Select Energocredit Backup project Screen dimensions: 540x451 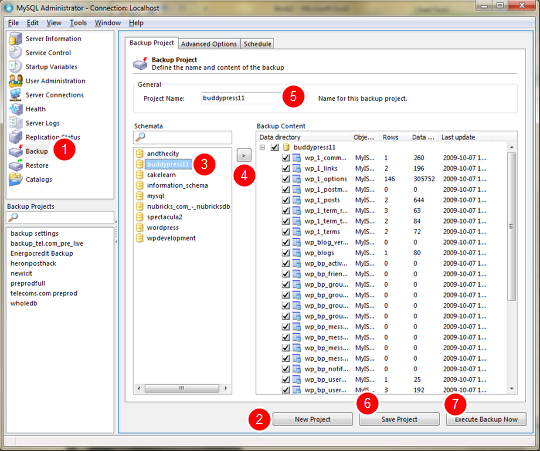point(42,254)
